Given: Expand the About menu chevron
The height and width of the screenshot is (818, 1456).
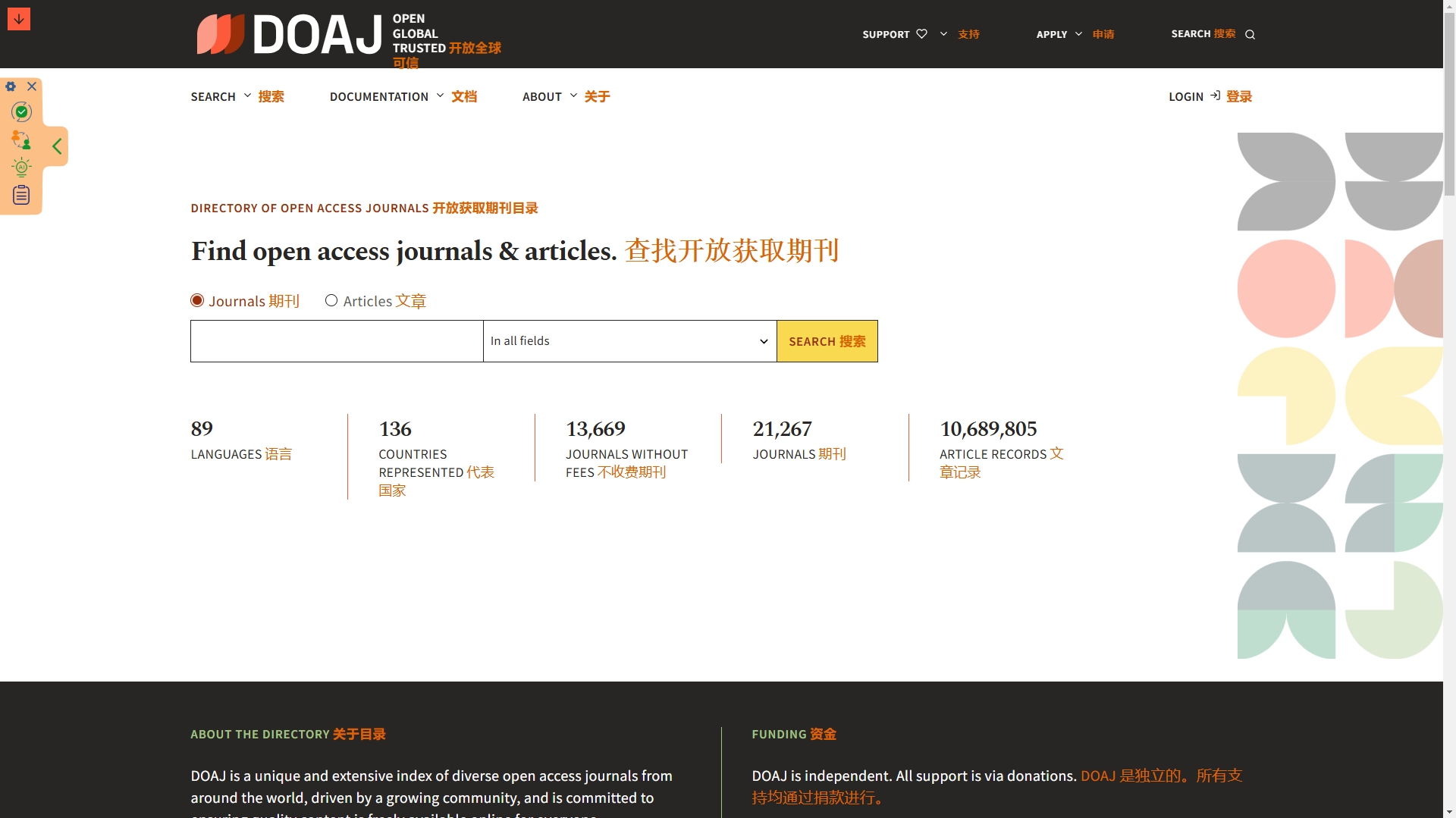Looking at the screenshot, I should click(573, 96).
